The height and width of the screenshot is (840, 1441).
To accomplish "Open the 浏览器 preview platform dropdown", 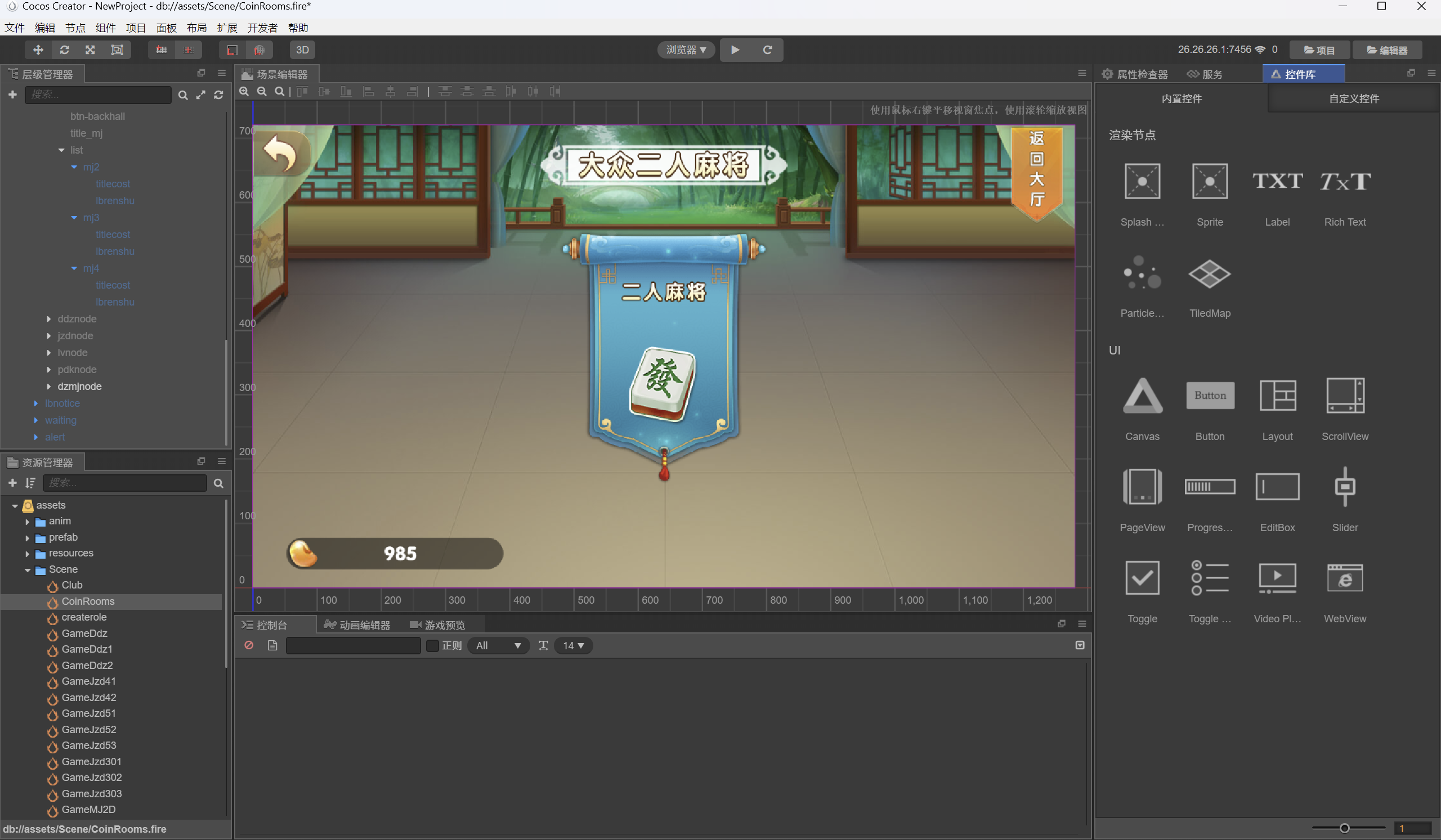I will tap(685, 50).
